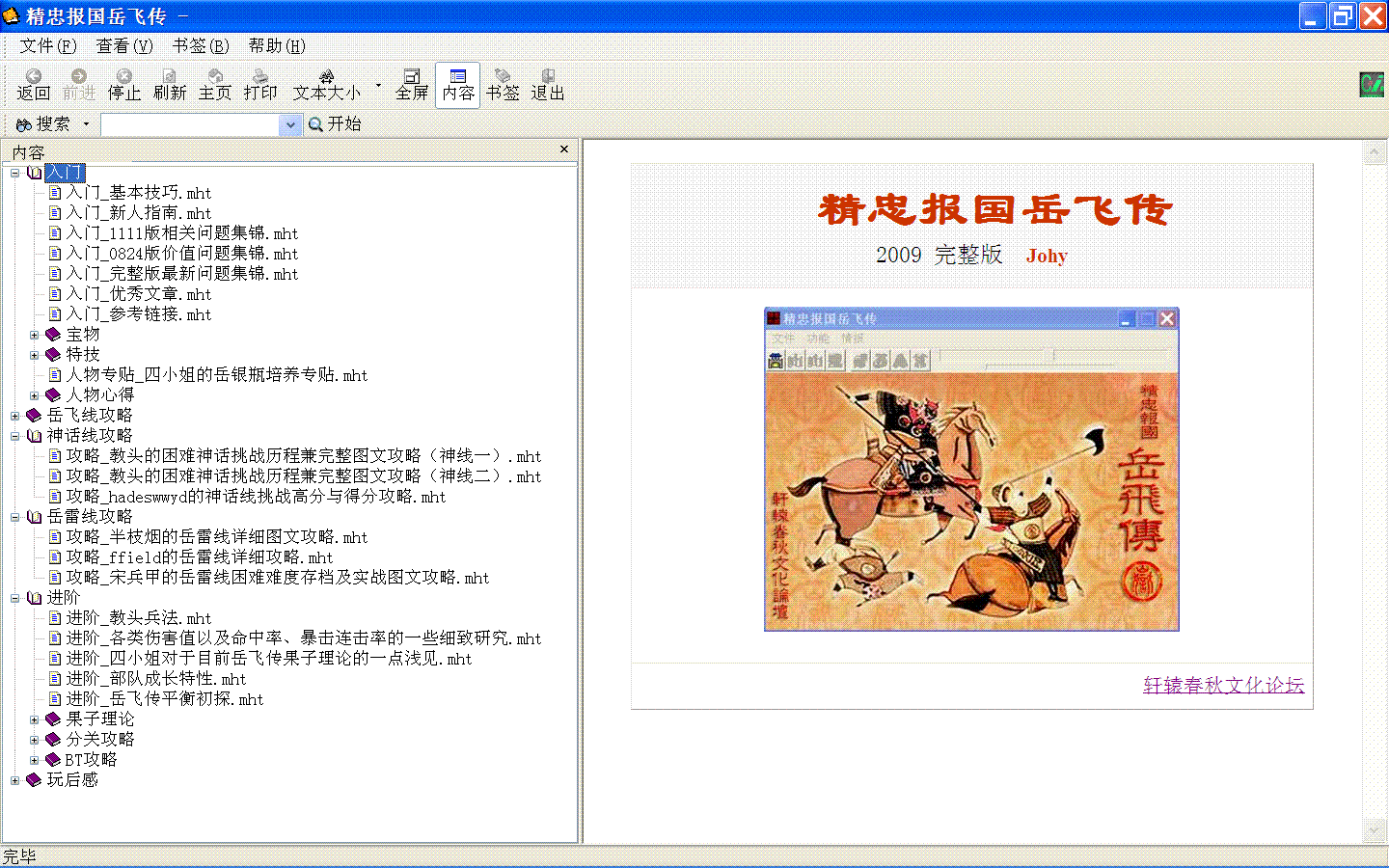Open the 书签(B) menu
This screenshot has height=868, width=1389.
pyautogui.click(x=200, y=45)
